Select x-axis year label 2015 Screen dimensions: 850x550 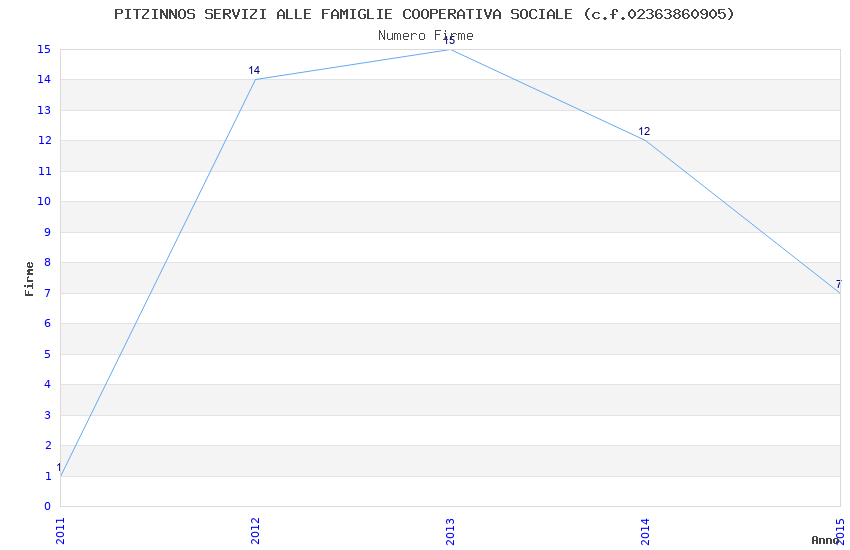[840, 531]
